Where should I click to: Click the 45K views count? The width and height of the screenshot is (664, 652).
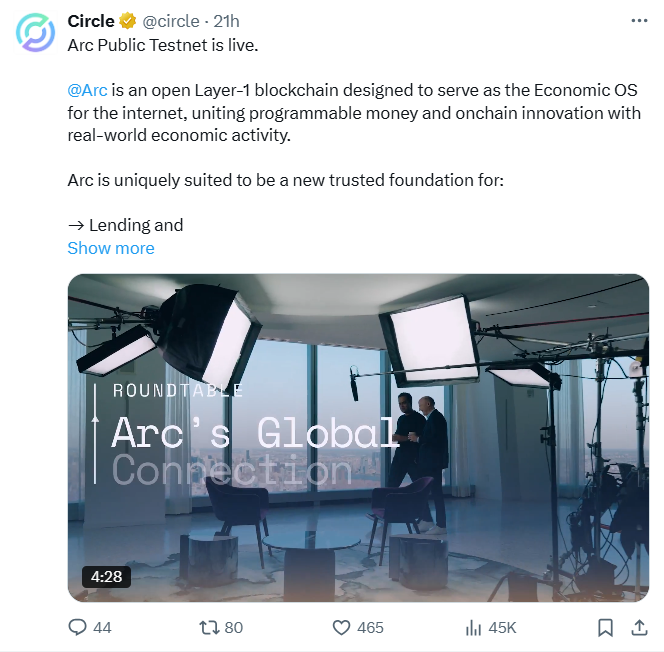[x=502, y=627]
